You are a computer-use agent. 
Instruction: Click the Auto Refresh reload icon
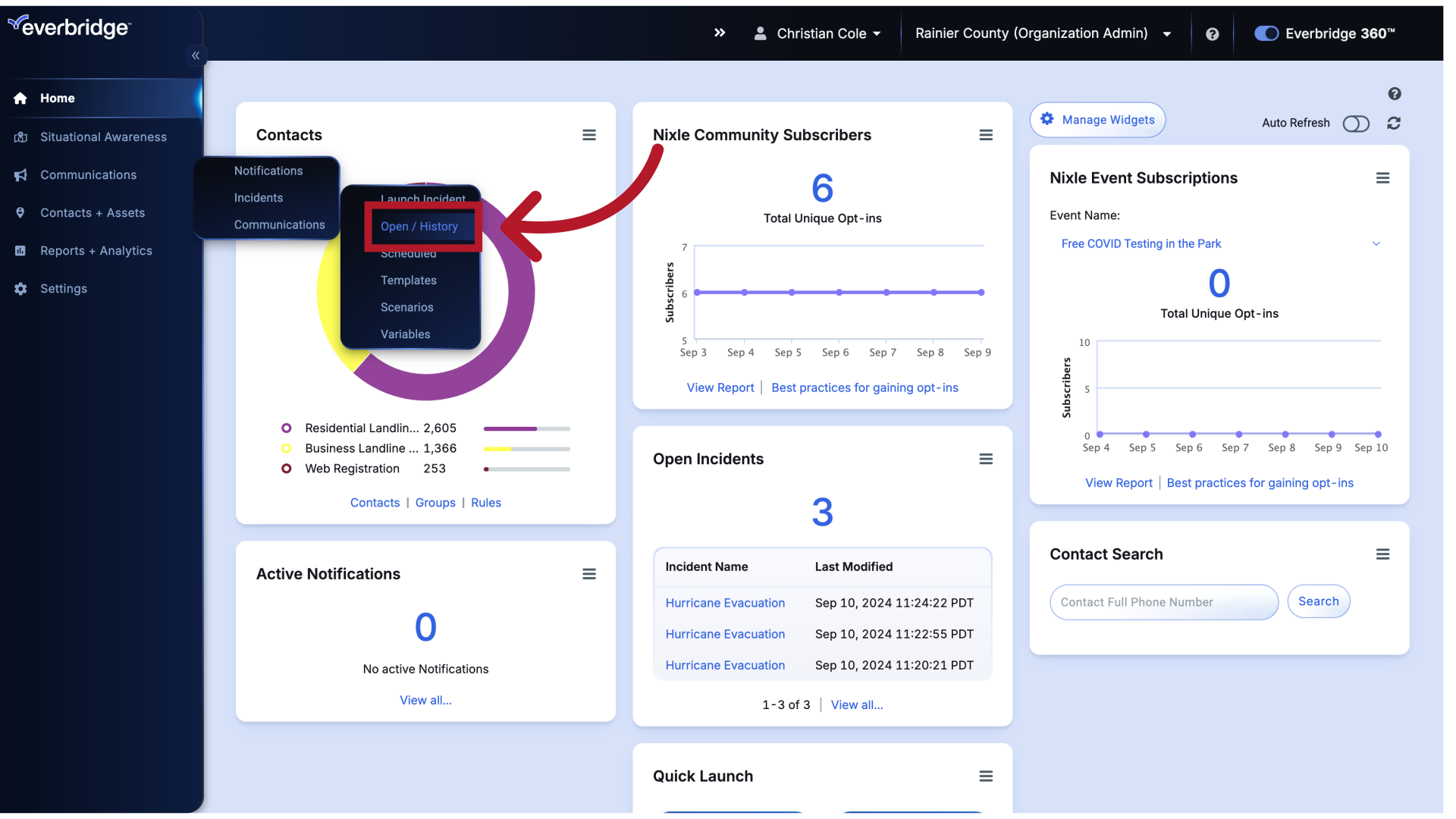[1394, 123]
